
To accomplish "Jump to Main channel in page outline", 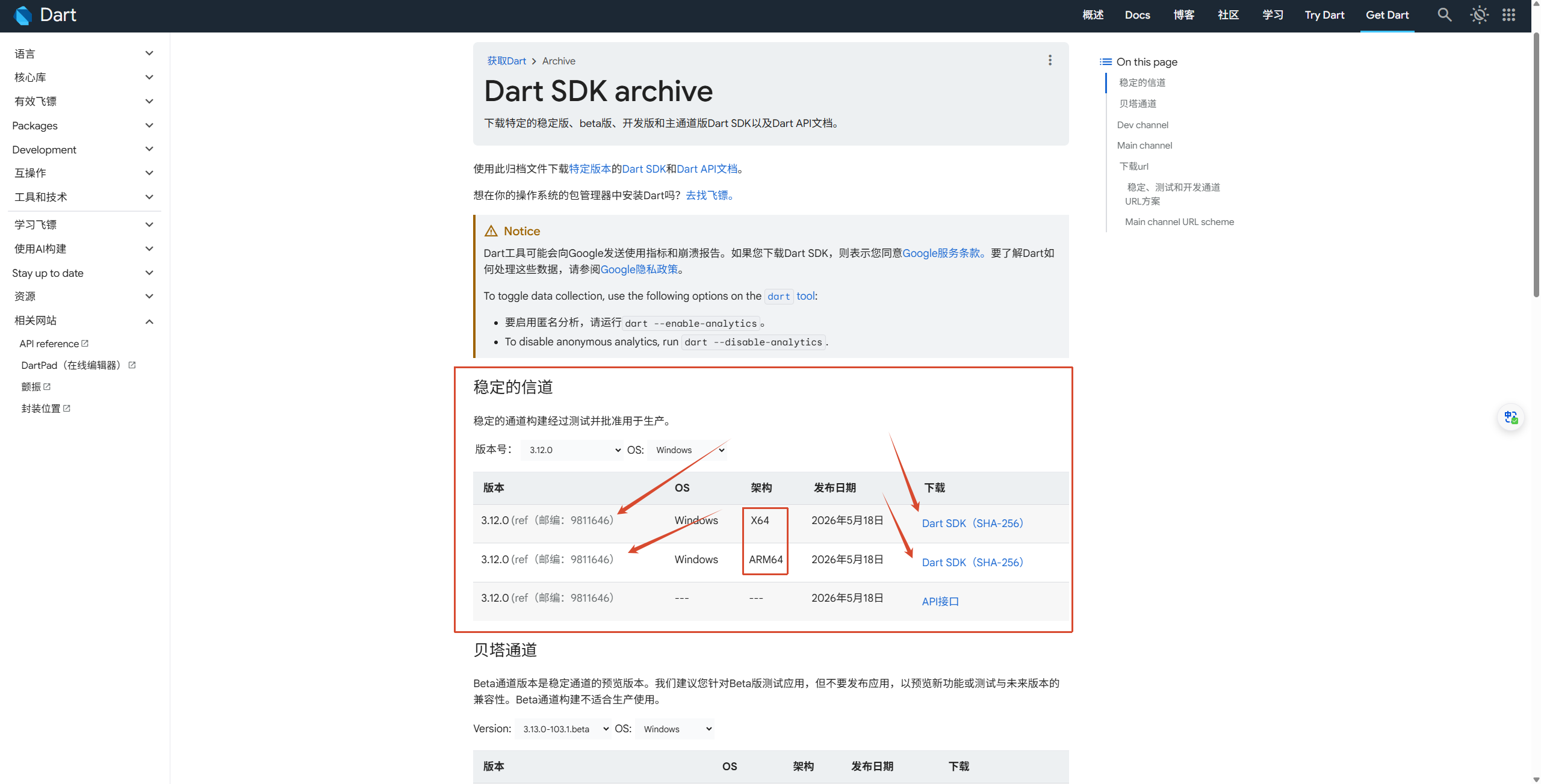I will tap(1144, 145).
